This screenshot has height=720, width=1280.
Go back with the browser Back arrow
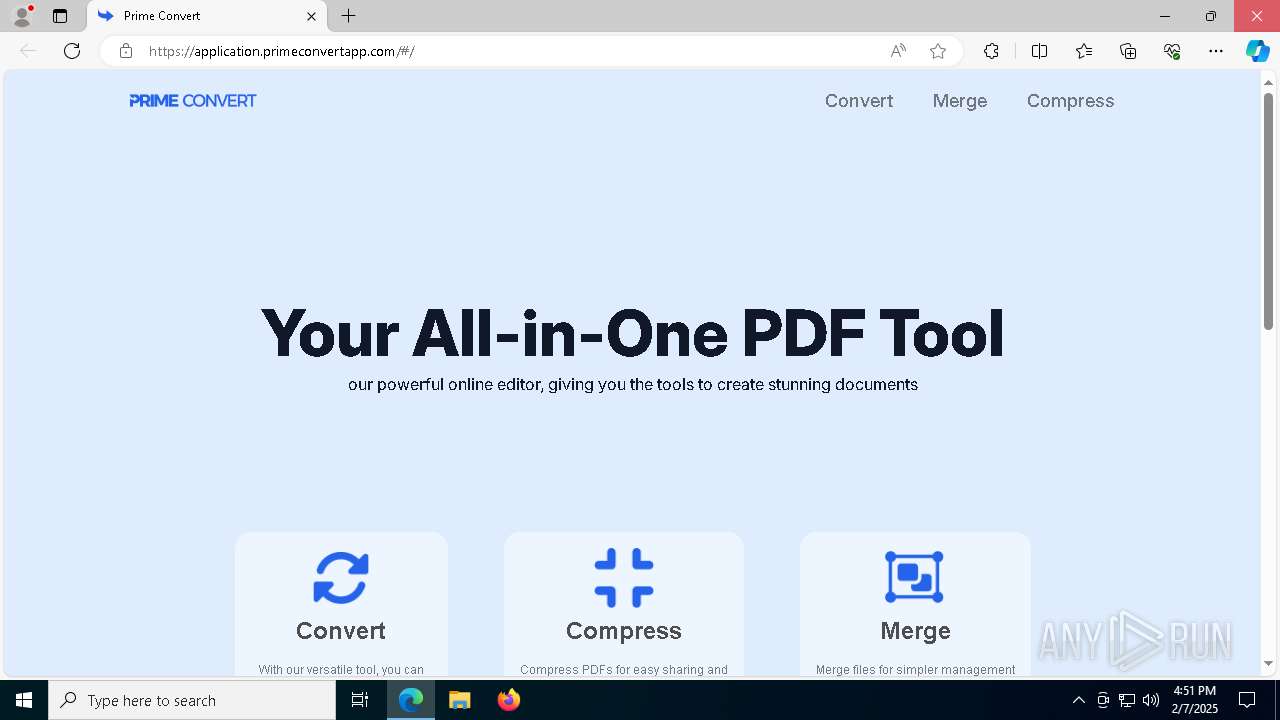28,51
